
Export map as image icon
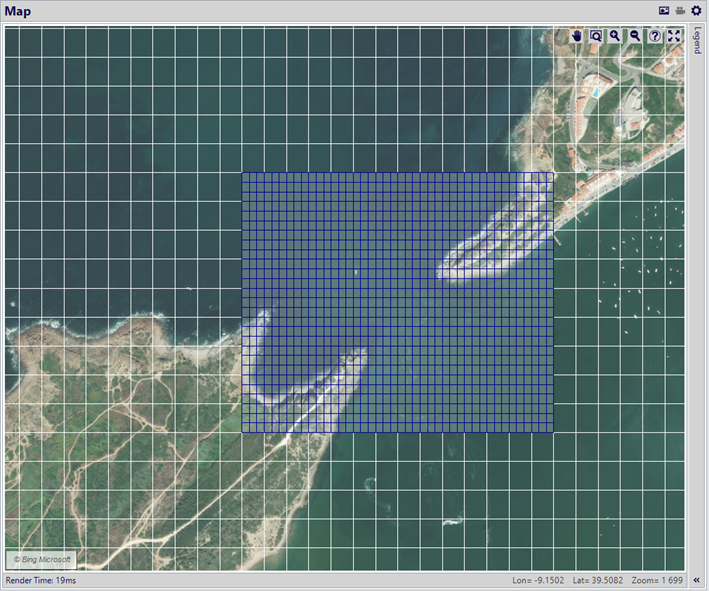664,11
